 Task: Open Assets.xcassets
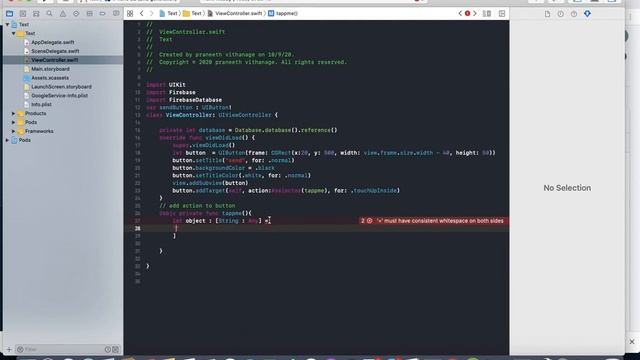50,78
